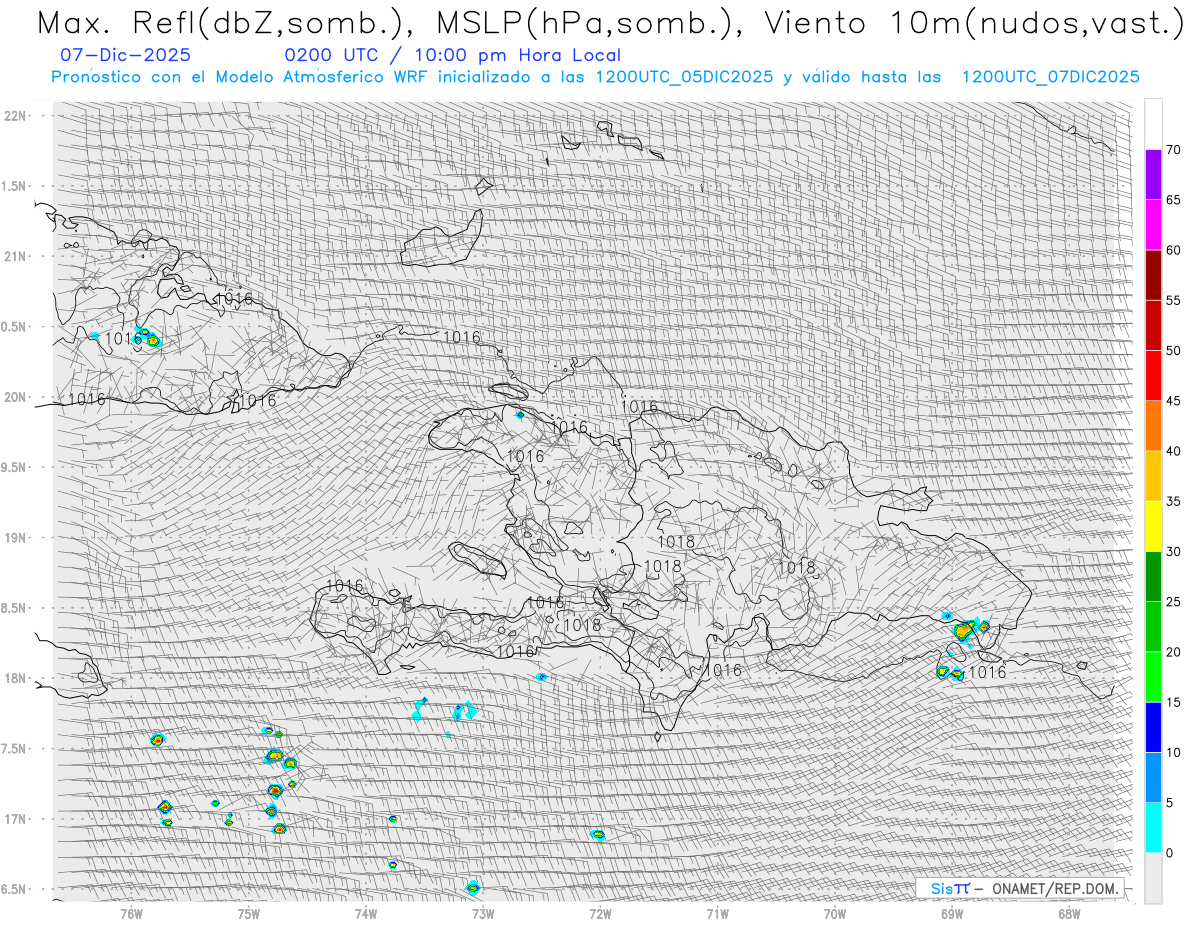This screenshot has width=1200, height=927.
Task: Select the gold 35-40 dBZ colorbar segment
Action: click(x=1153, y=476)
